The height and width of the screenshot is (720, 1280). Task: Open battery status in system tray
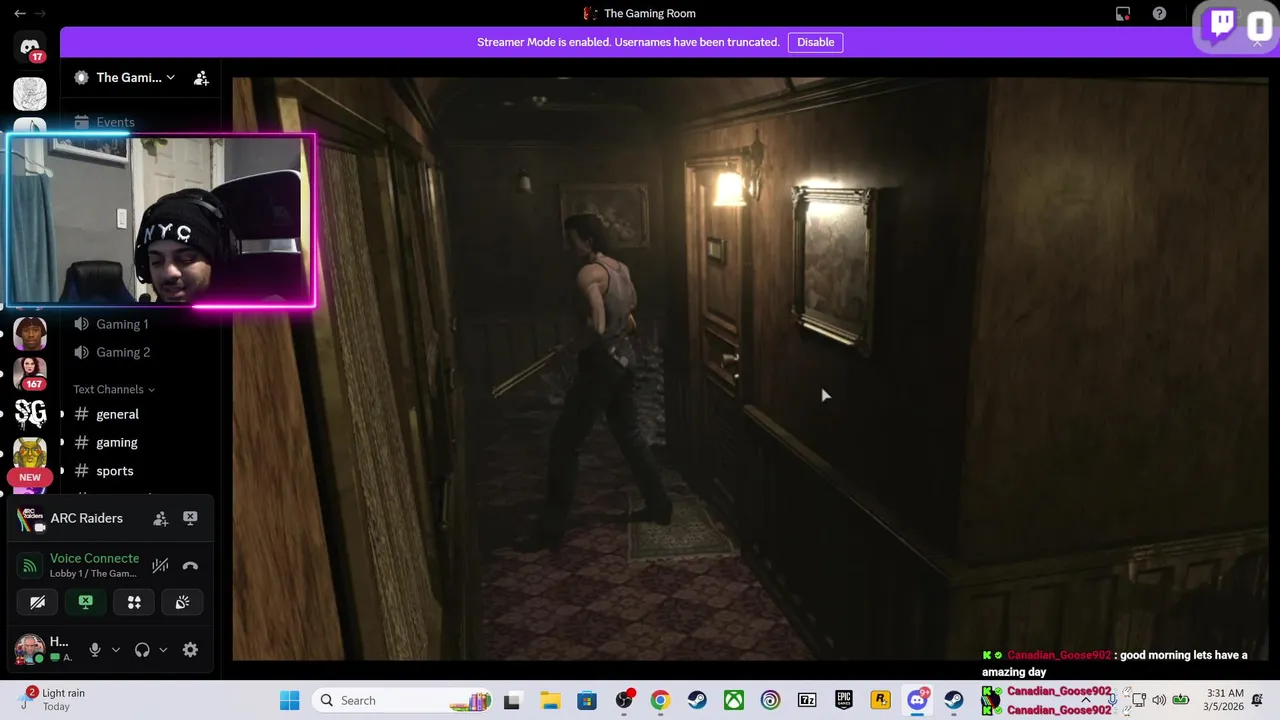tap(1181, 700)
